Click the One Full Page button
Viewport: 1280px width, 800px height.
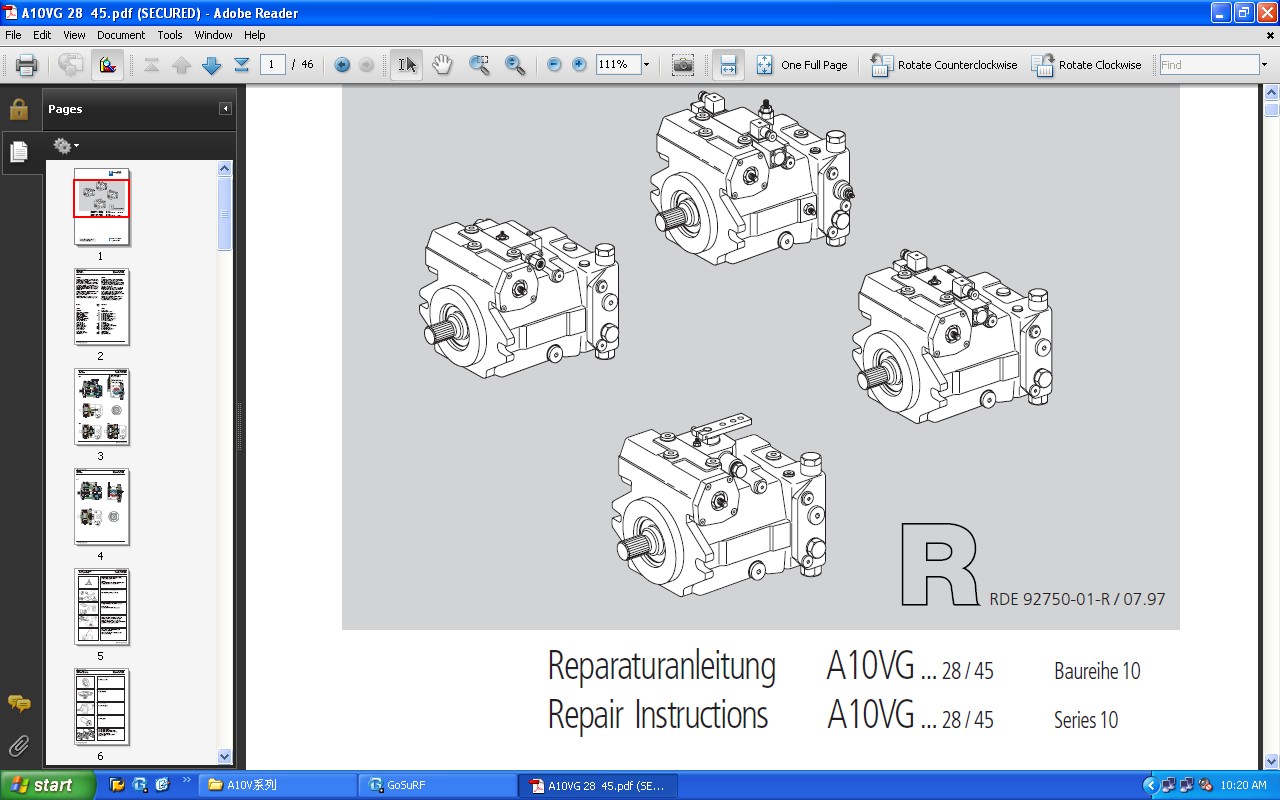pyautogui.click(x=802, y=65)
